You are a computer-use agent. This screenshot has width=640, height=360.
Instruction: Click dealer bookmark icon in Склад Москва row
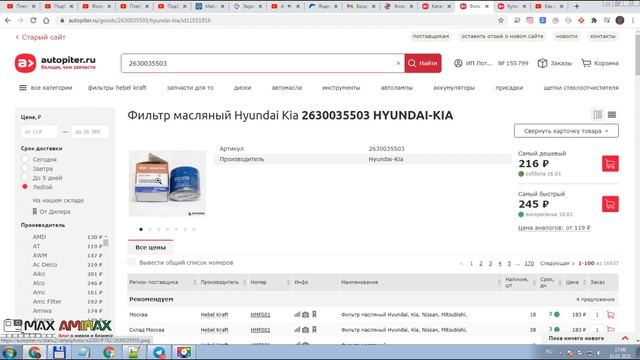pyautogui.click(x=314, y=329)
